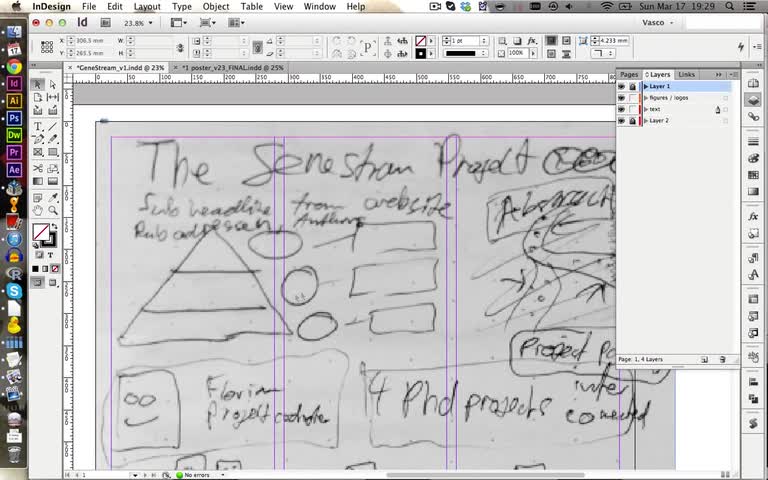Click the Create new layer button
This screenshot has width=768, height=480.
point(704,360)
